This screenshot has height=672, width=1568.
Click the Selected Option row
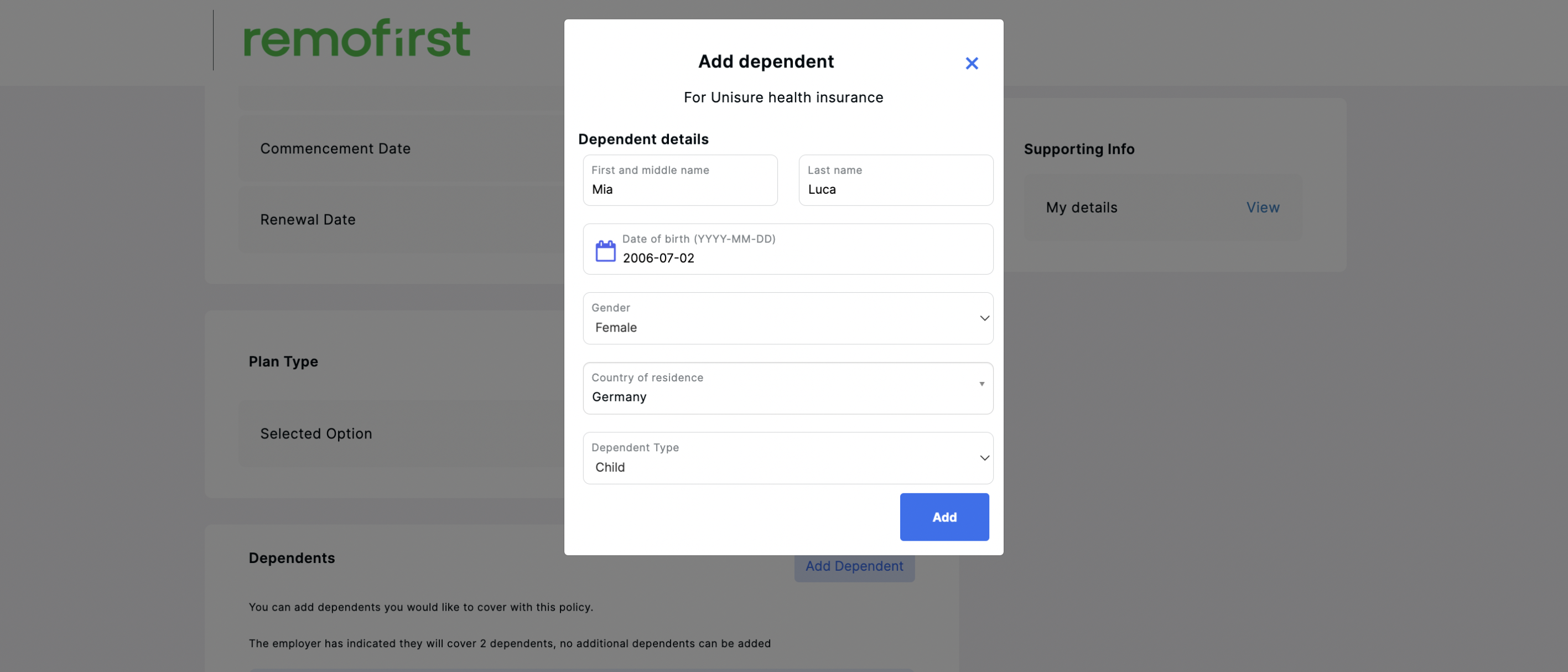tap(402, 433)
